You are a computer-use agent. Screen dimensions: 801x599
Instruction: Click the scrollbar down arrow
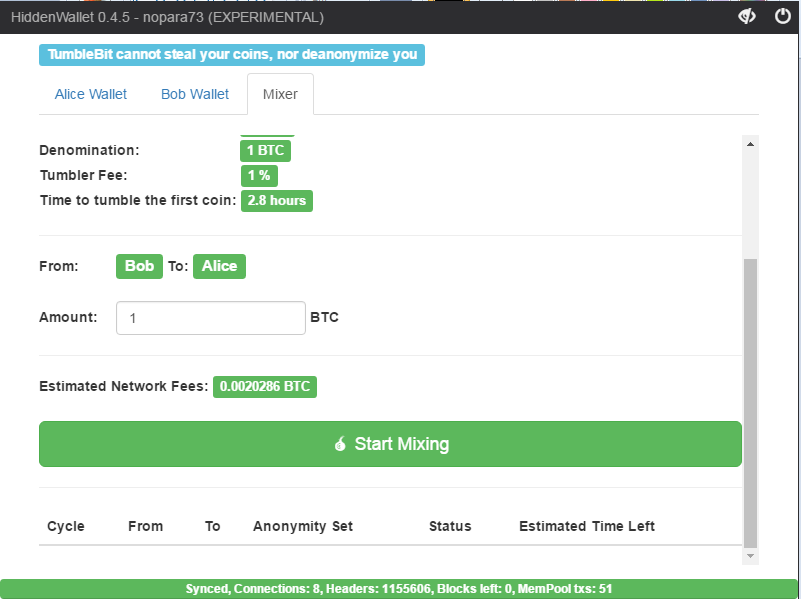click(750, 556)
